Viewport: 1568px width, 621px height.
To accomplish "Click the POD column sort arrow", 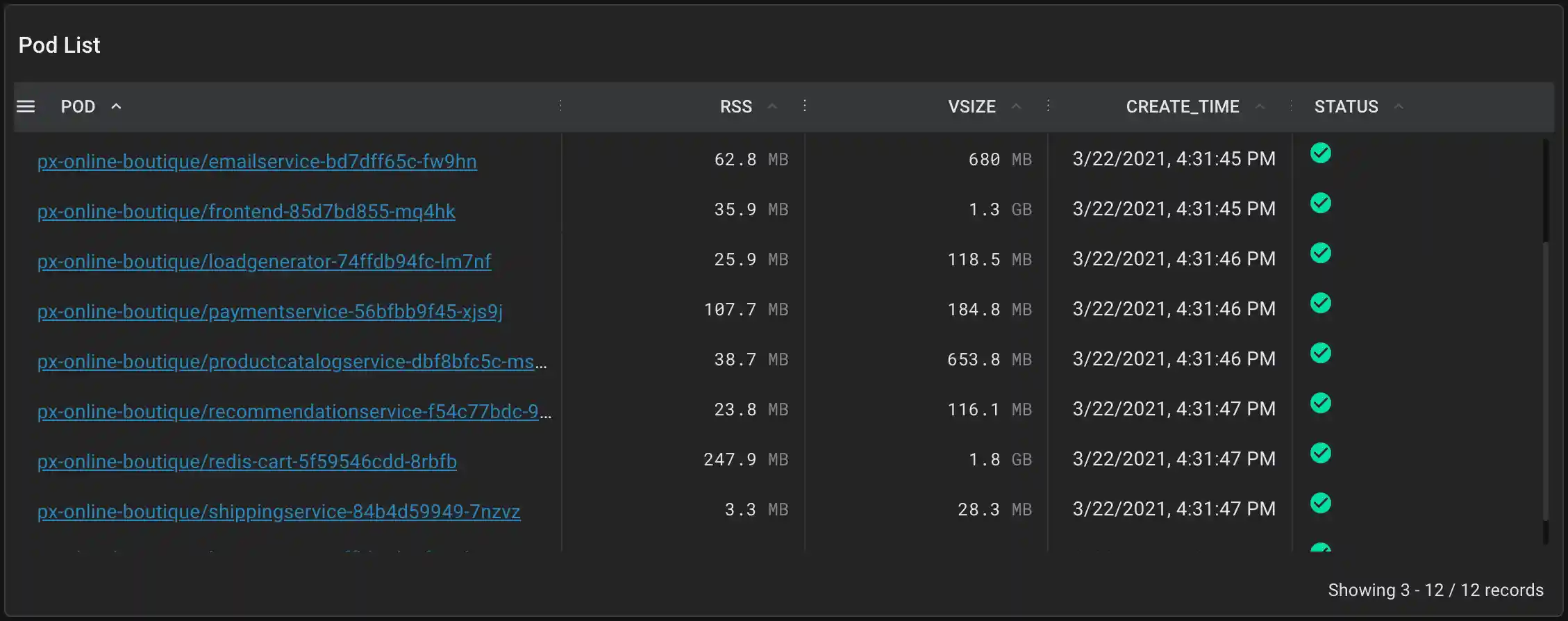I will pos(116,106).
